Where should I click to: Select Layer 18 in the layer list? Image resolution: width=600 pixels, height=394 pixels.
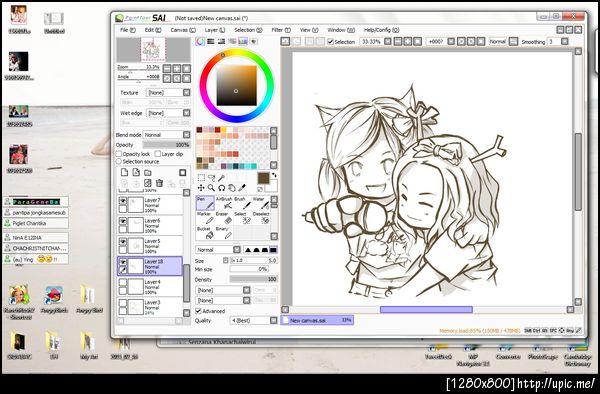click(150, 266)
